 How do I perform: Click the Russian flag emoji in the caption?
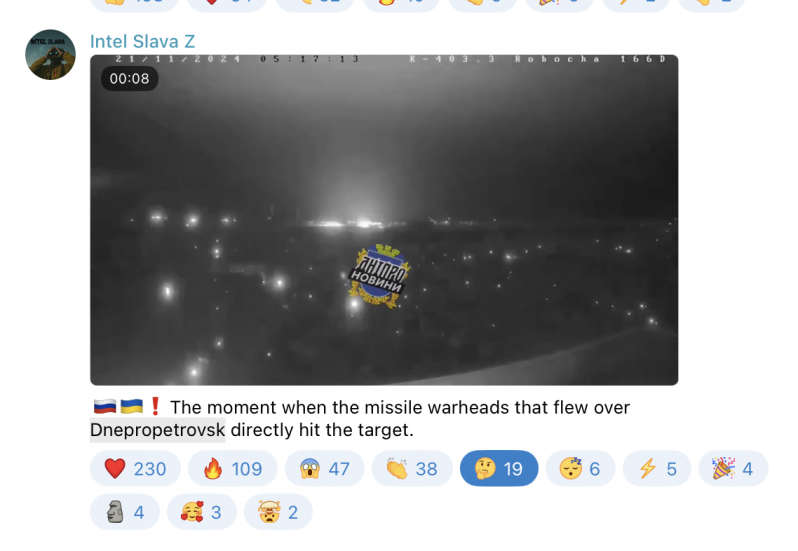[x=105, y=407]
